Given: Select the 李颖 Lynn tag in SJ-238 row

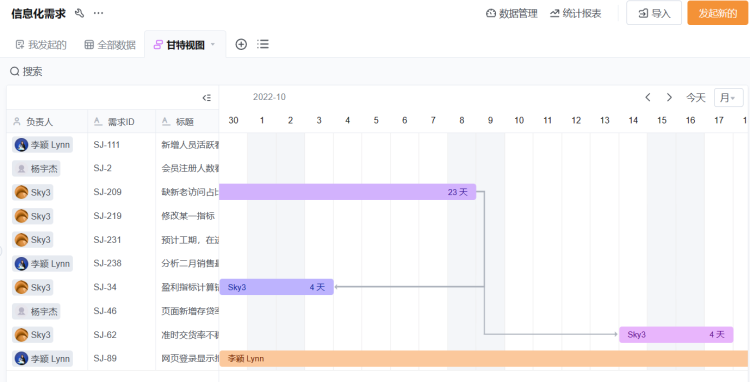Looking at the screenshot, I should click(x=43, y=263).
